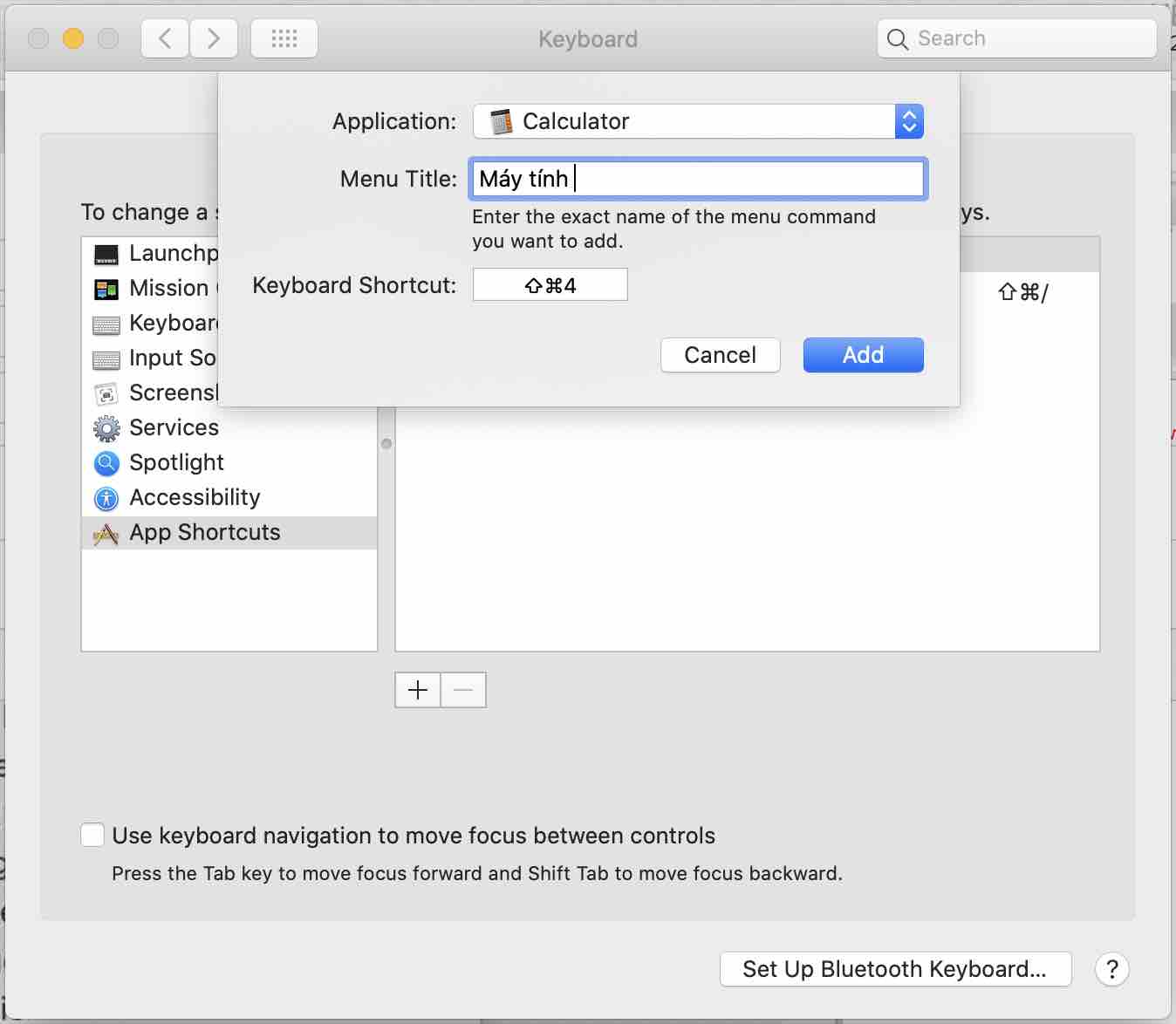Open Accessibility category
This screenshot has width=1176, height=1024.
(229, 497)
